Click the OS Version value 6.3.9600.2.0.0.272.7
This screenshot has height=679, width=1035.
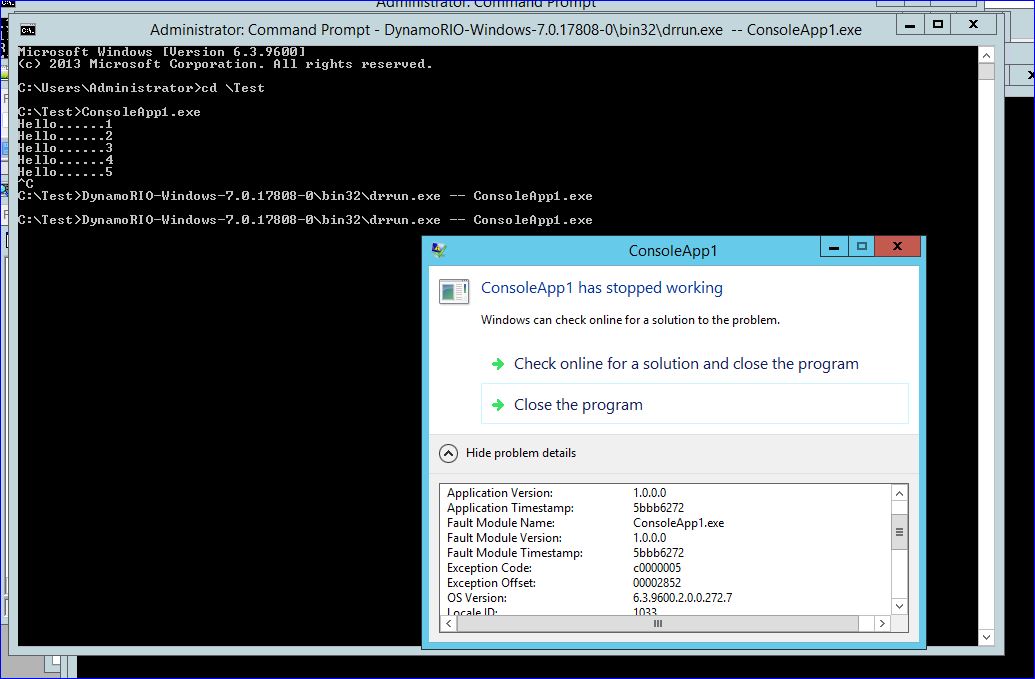click(683, 598)
